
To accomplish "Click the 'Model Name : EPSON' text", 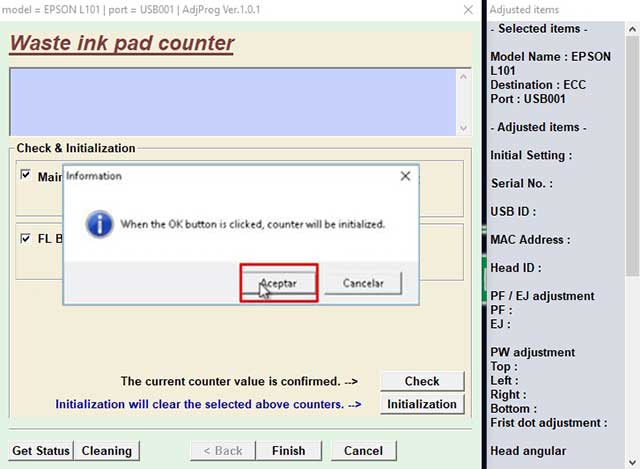I will point(550,56).
